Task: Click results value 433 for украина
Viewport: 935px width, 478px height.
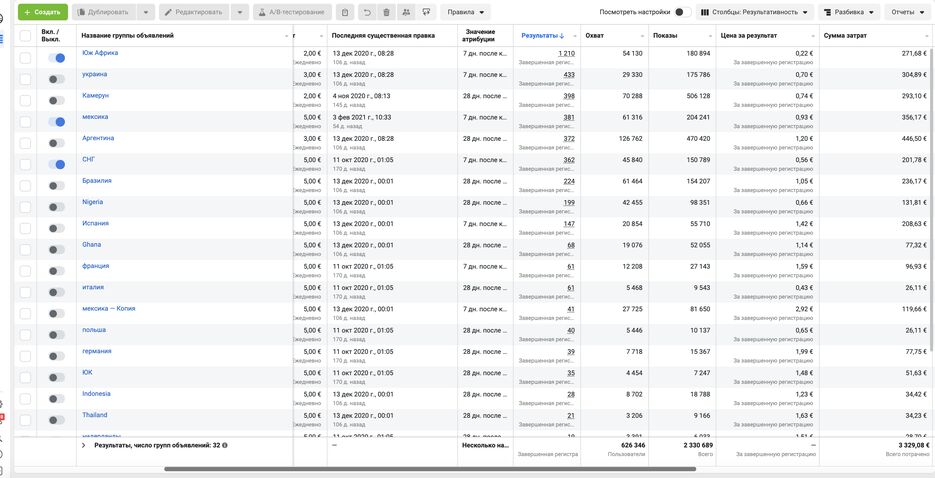Action: click(x=569, y=75)
